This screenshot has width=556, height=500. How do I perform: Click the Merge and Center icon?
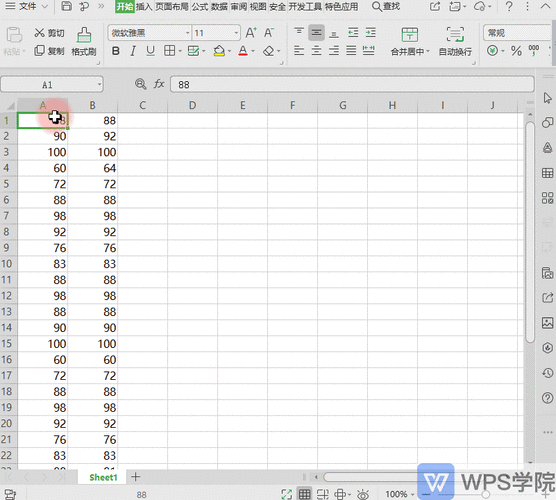pos(410,35)
